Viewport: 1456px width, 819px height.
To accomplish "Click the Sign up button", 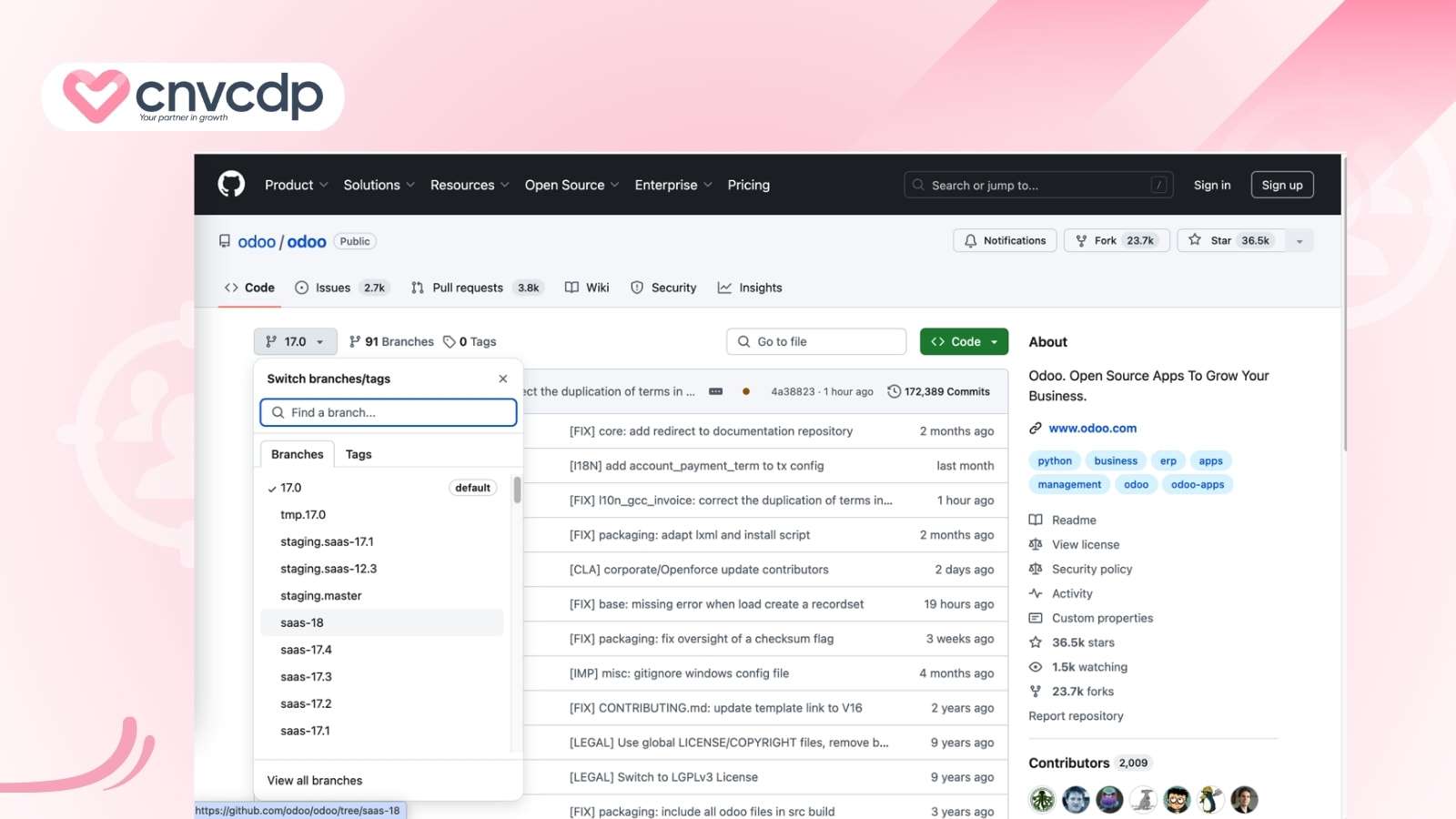I will [x=1281, y=186].
